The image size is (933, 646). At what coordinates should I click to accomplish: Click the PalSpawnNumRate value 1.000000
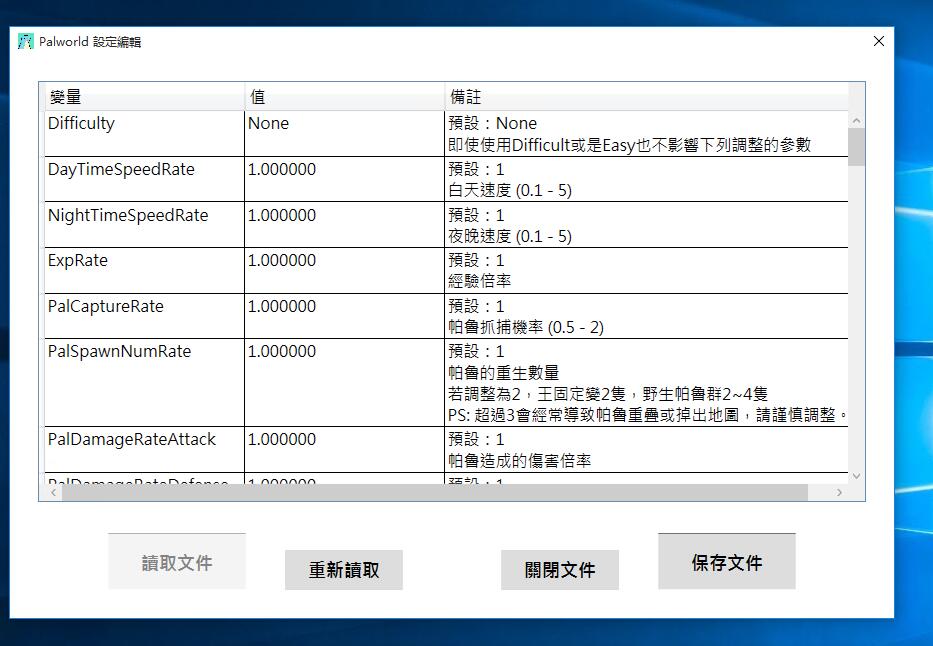(x=345, y=382)
